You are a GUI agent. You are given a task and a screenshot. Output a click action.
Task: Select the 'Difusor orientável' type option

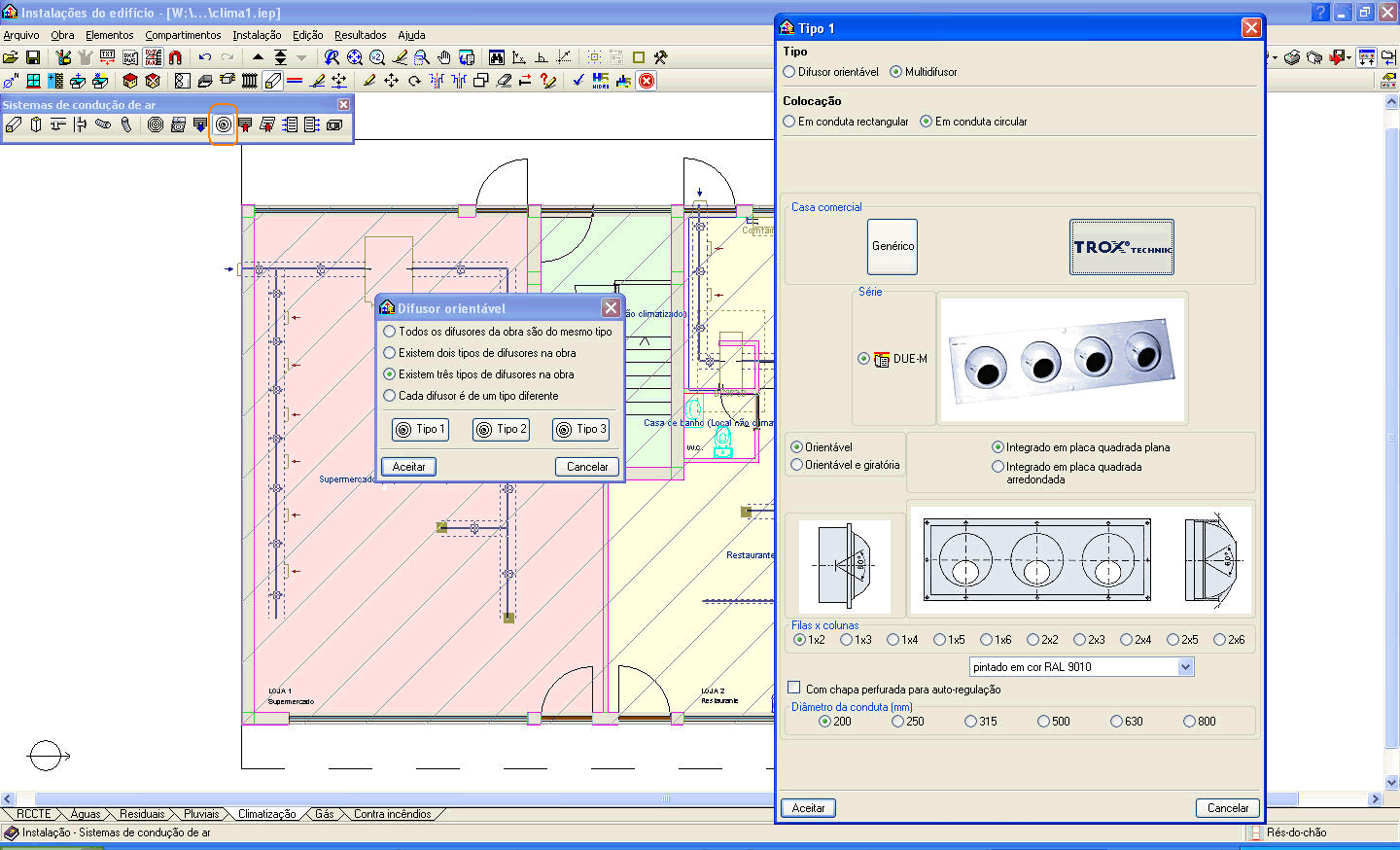tap(789, 72)
